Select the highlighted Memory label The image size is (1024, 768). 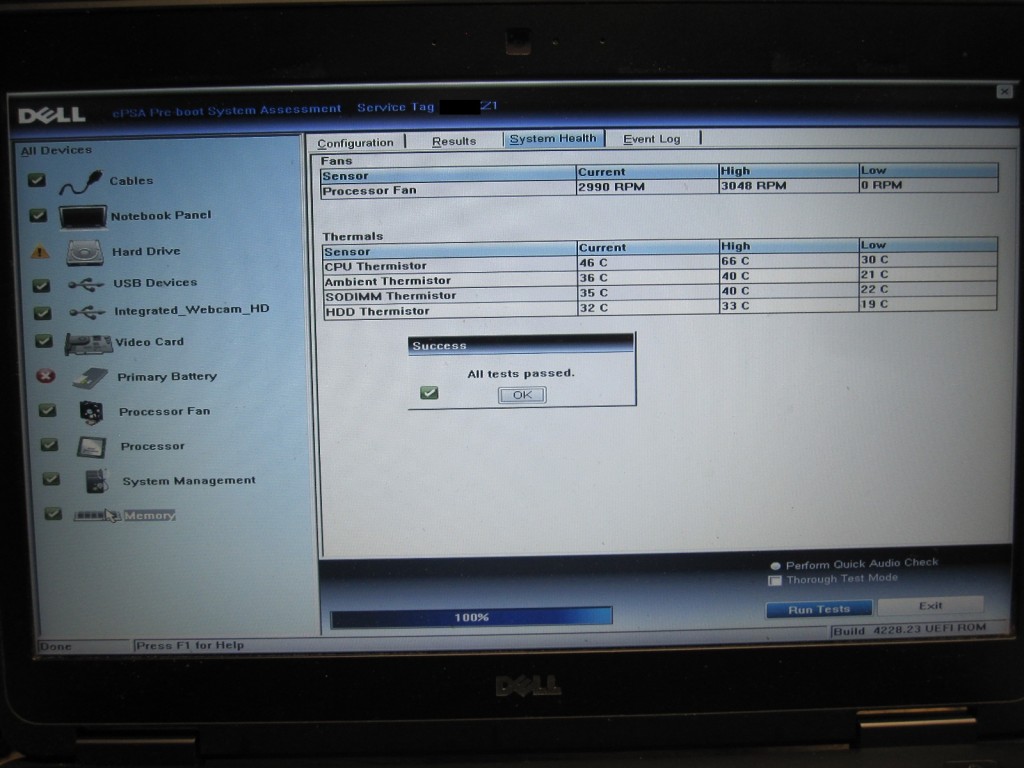point(150,515)
